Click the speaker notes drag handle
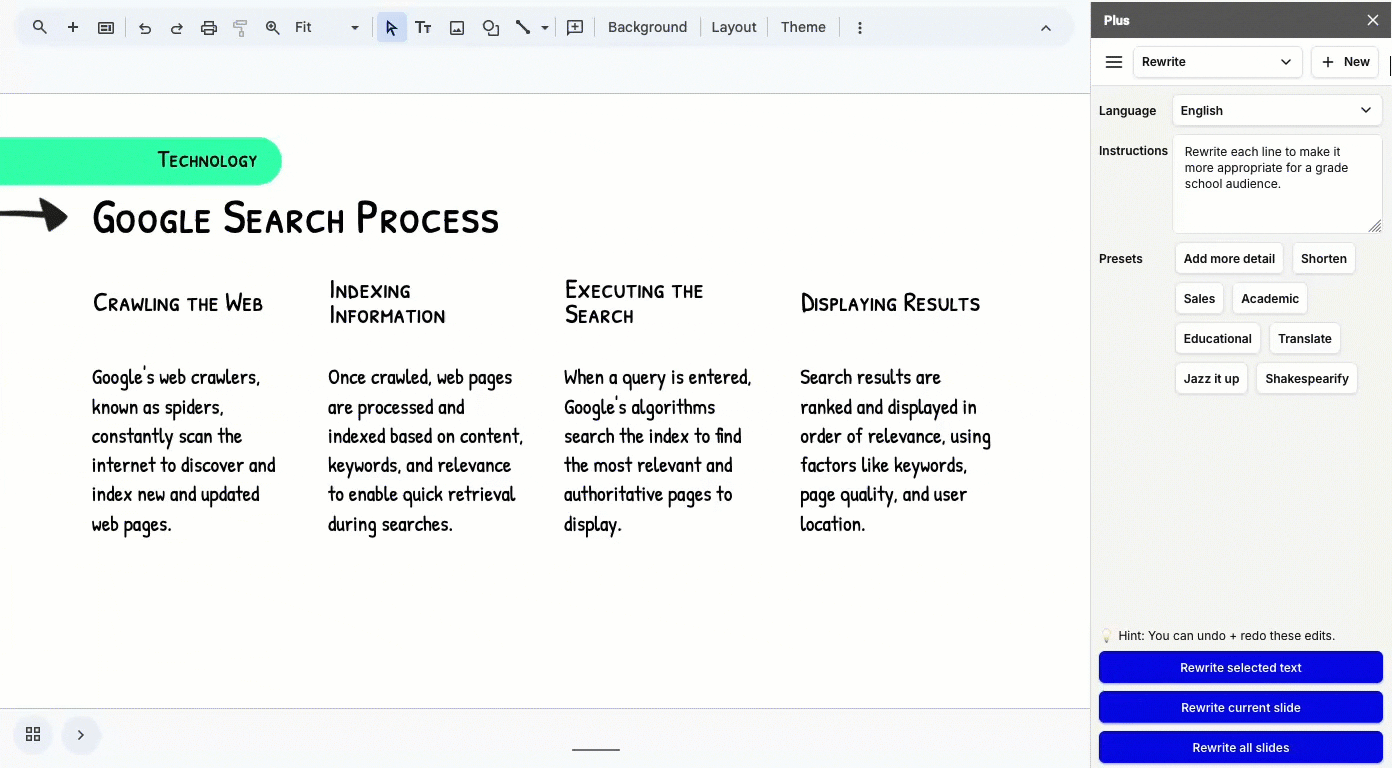This screenshot has height=768, width=1392. [596, 749]
